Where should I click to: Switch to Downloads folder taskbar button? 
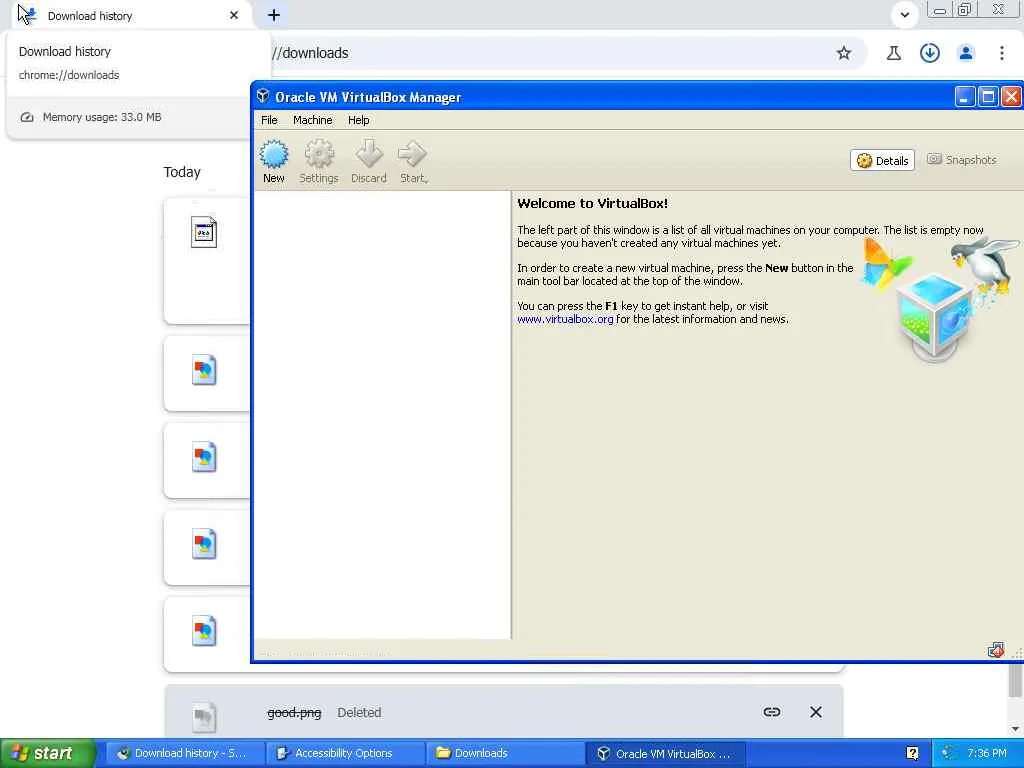[505, 753]
